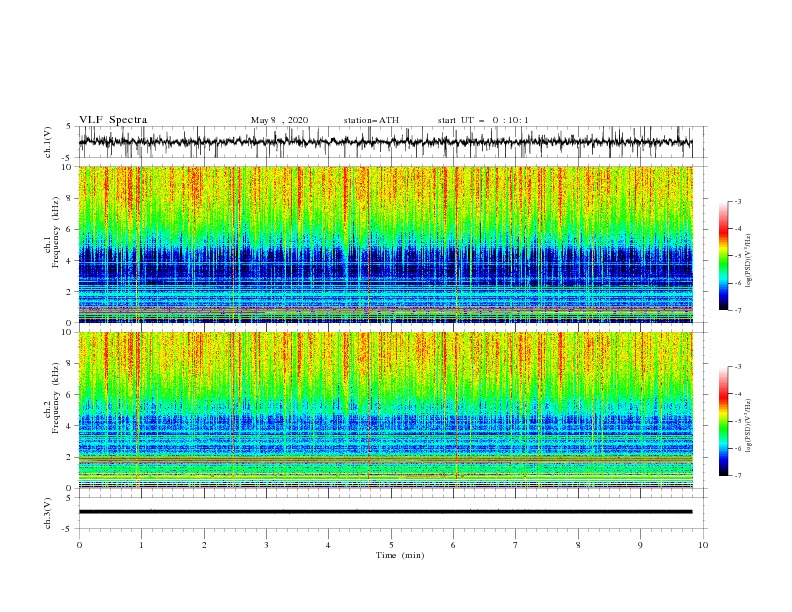Click the upper color scale bar beside ch.1
The width and height of the screenshot is (792, 612).
click(x=723, y=256)
